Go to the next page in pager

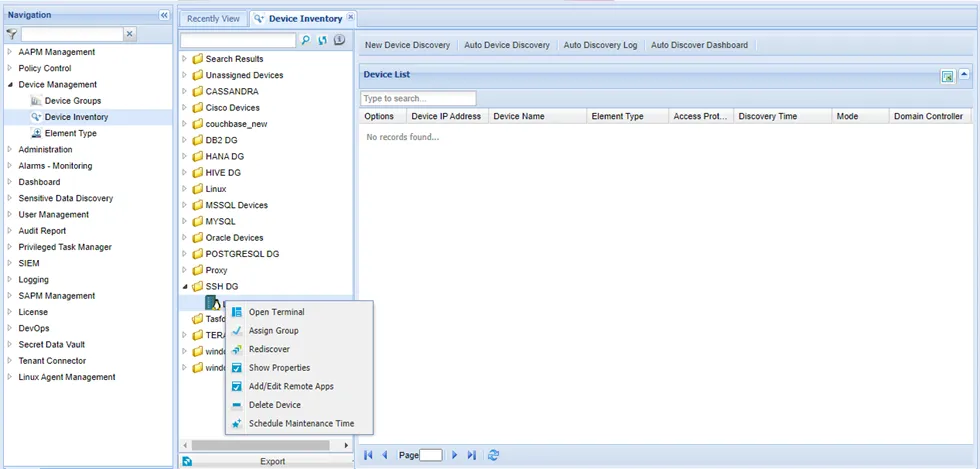(x=455, y=455)
